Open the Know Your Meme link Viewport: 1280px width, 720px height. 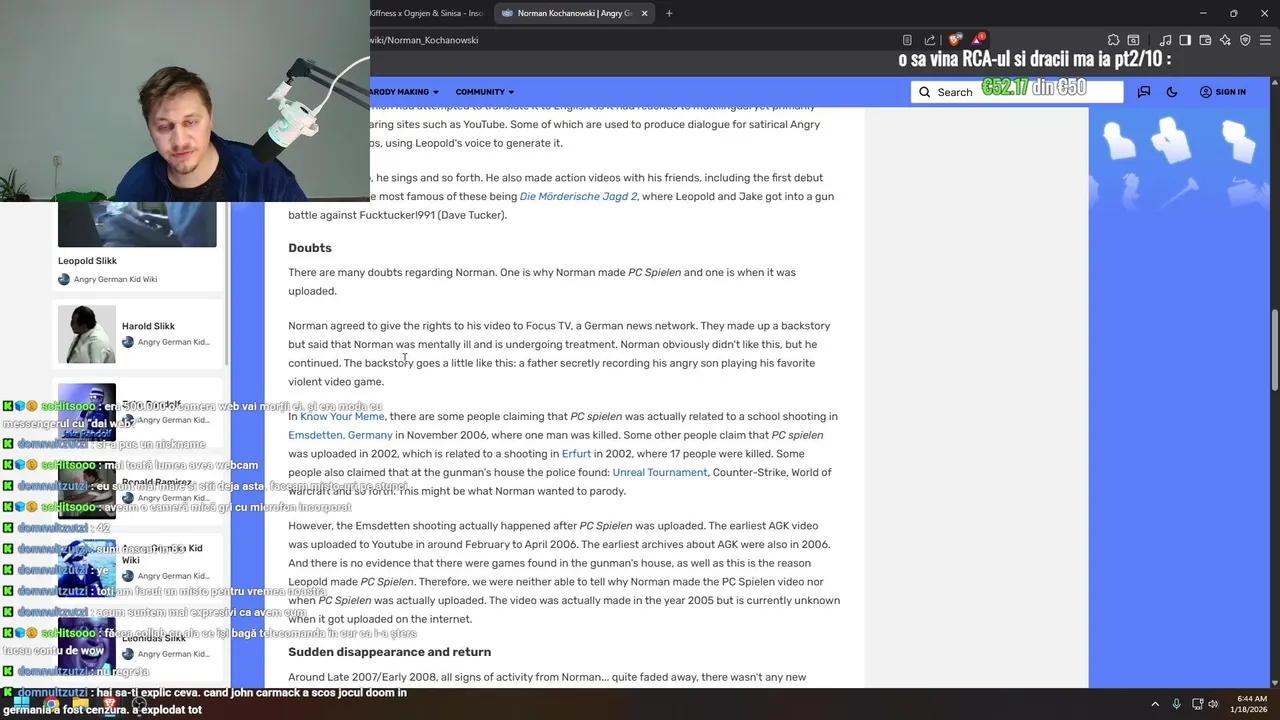pyautogui.click(x=342, y=416)
